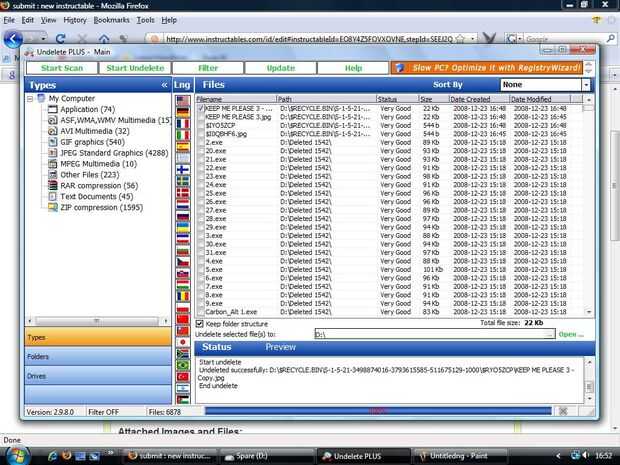620x465 pixels.
Task: Launch Internet Explorer from quick launch
Action: coord(52,456)
